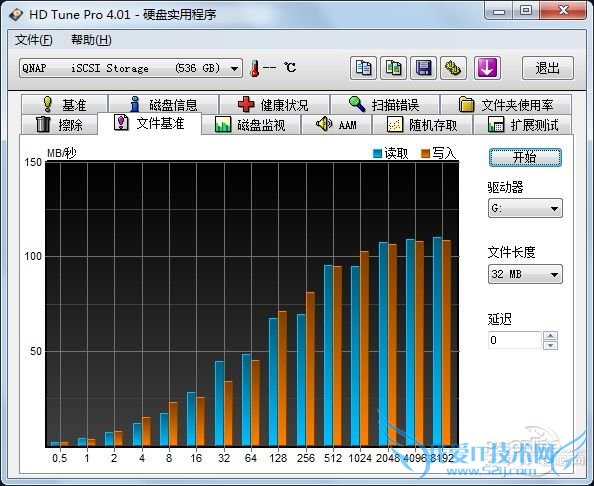Screen dimensions: 594x486
Task: Click the thermometer temperature icon
Action: tap(255, 69)
